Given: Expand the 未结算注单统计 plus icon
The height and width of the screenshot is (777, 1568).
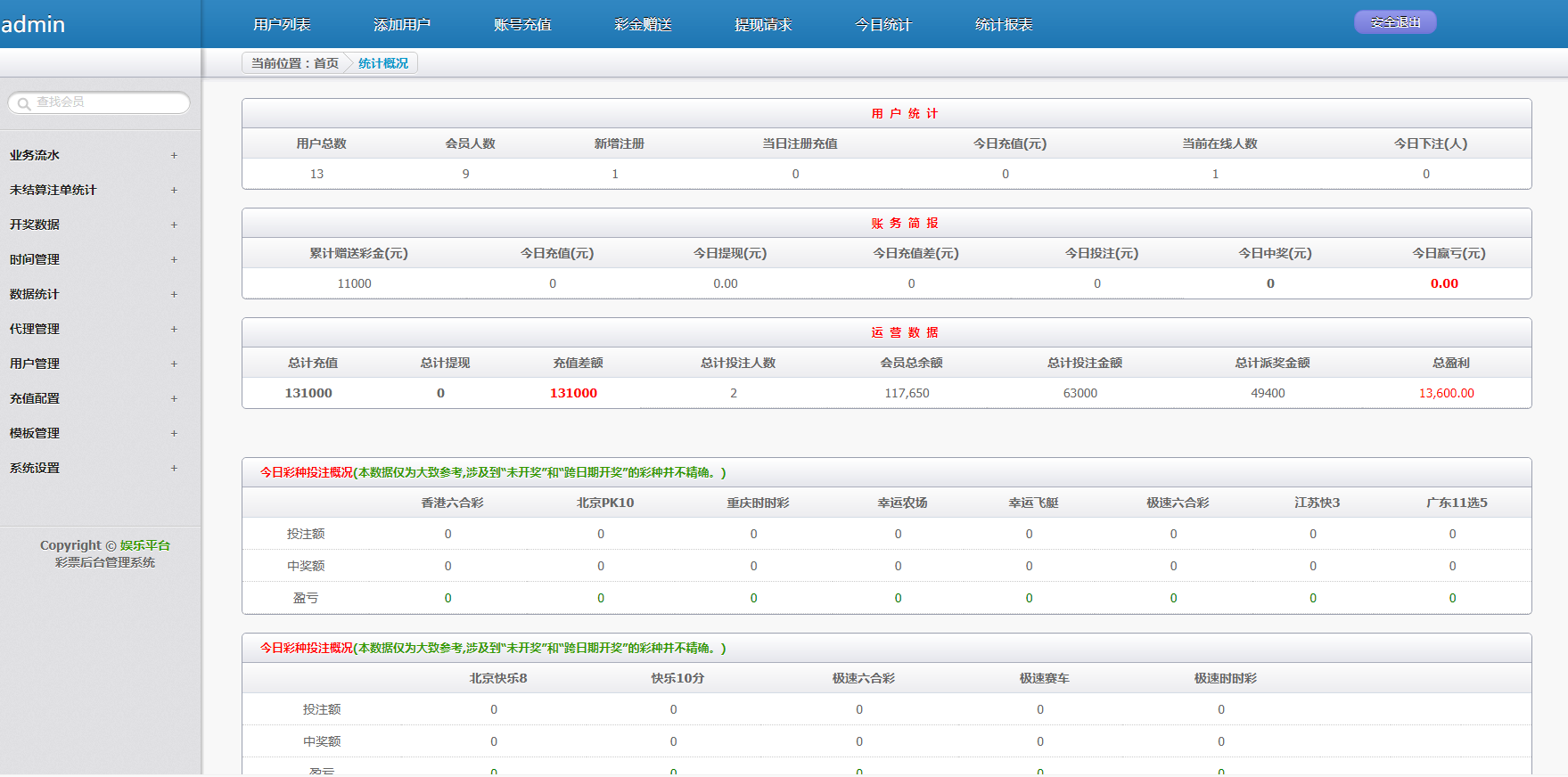Looking at the screenshot, I should click(x=174, y=190).
